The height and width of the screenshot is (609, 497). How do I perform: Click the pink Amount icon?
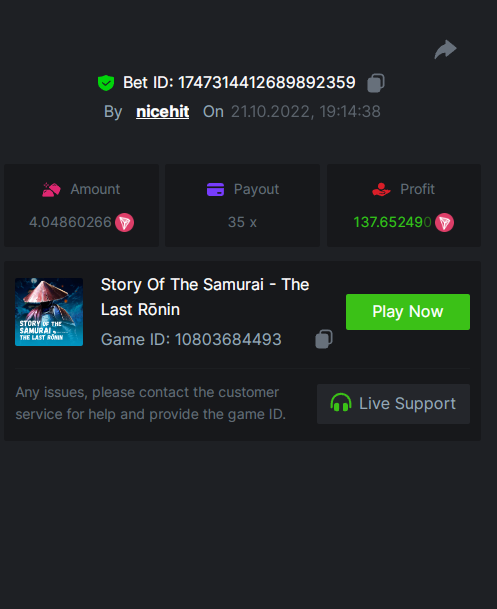pyautogui.click(x=51, y=190)
